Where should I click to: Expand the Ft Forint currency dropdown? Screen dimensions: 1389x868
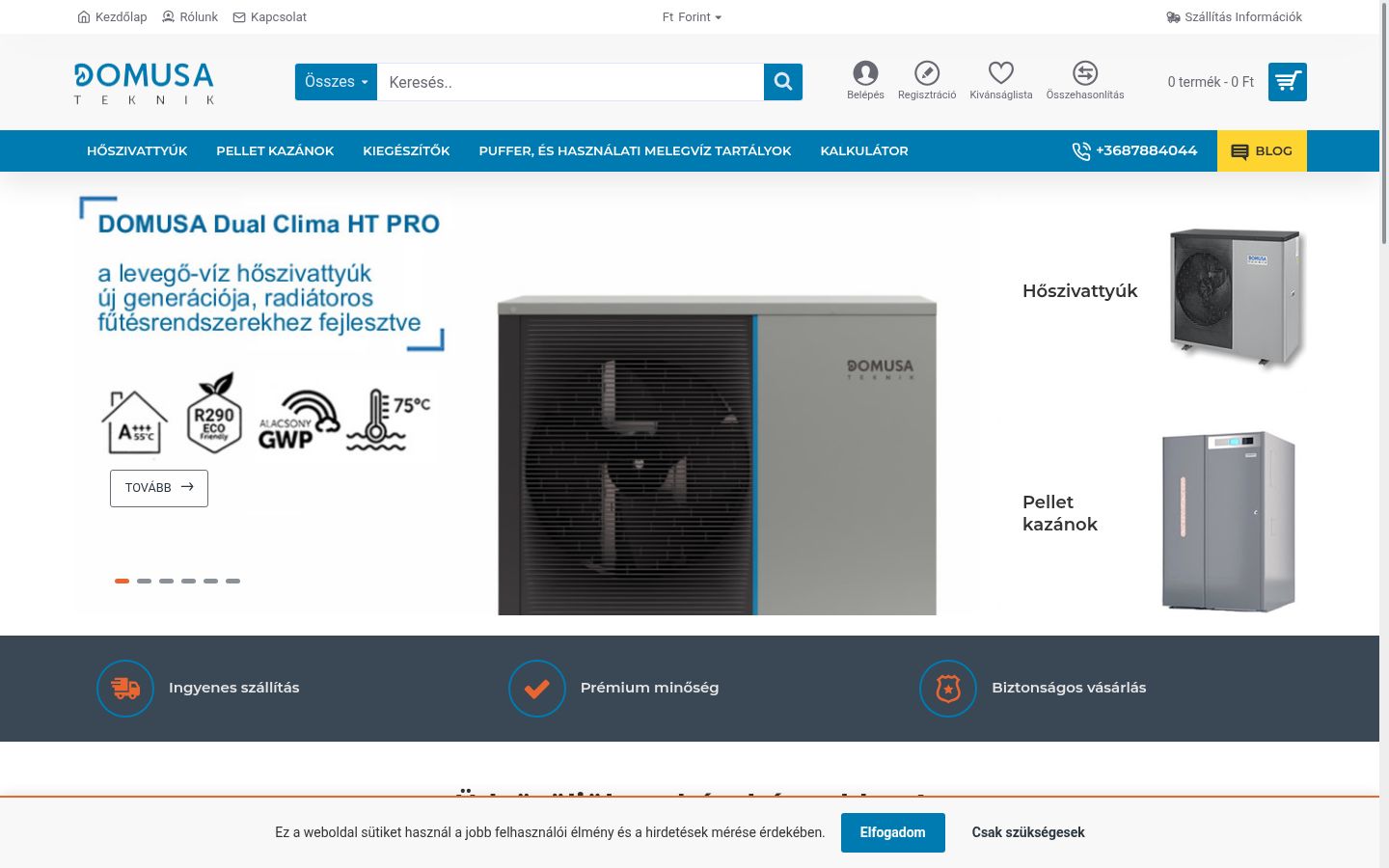click(x=692, y=16)
